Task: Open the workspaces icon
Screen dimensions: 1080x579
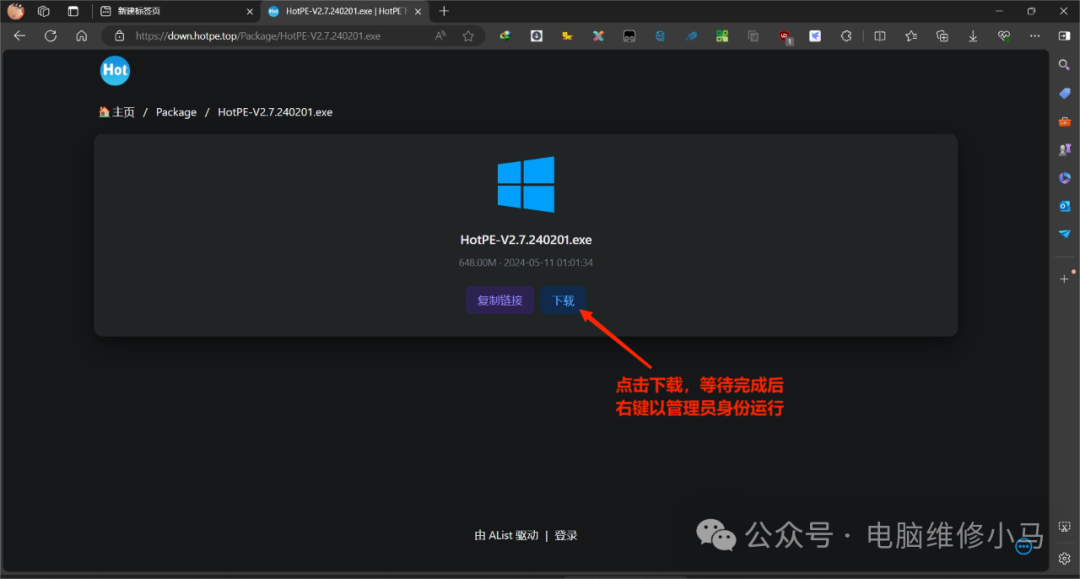Action: pyautogui.click(x=43, y=11)
